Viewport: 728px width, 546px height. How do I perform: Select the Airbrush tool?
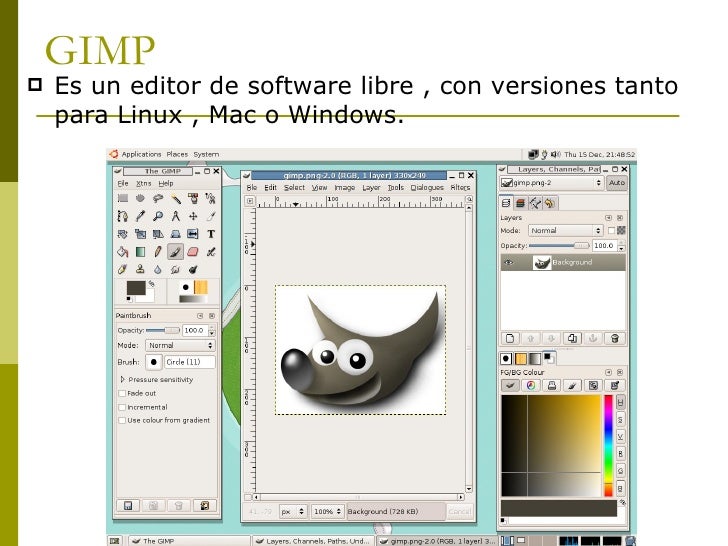click(x=211, y=252)
